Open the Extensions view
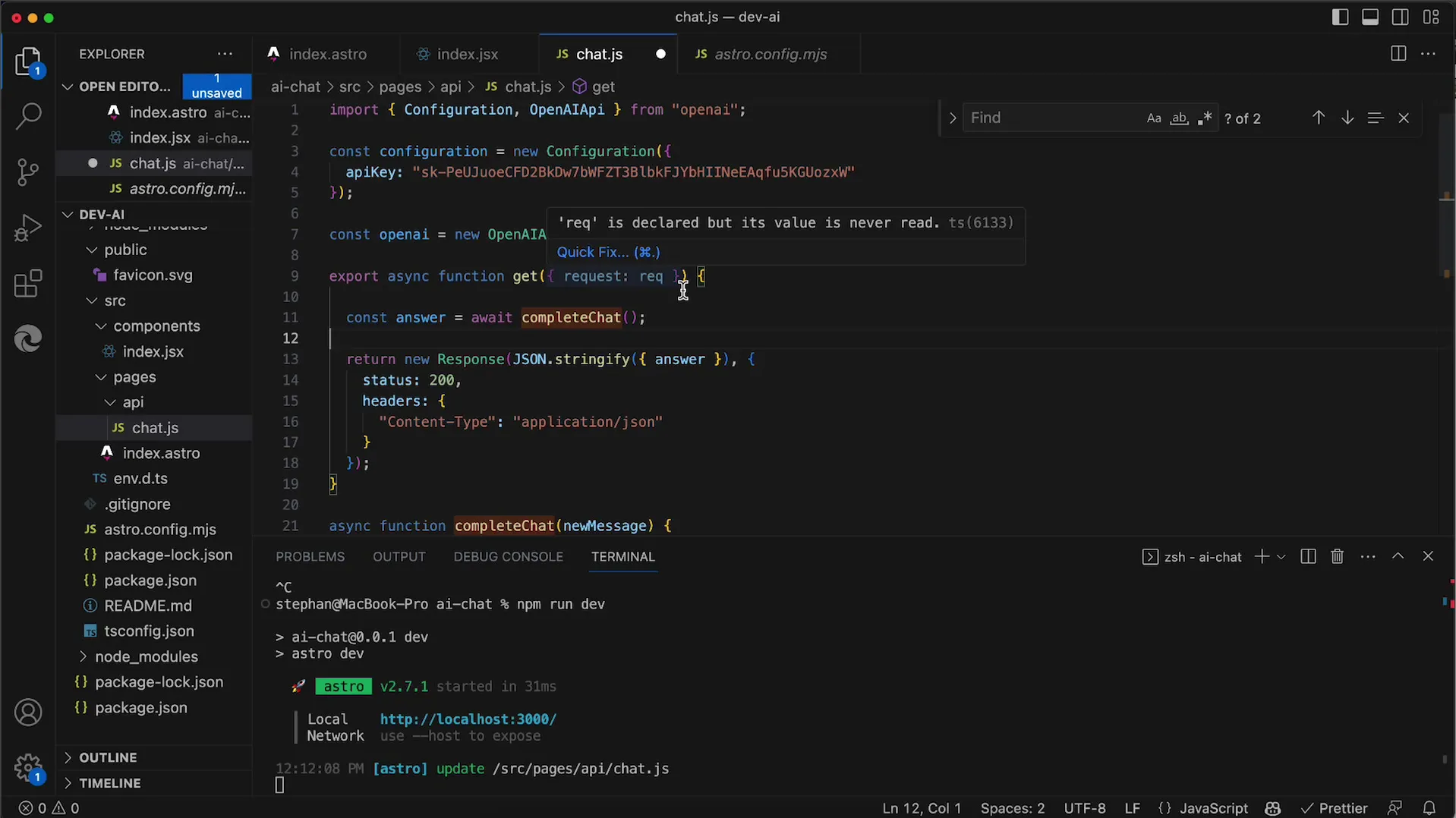Screen dimensions: 1456x818 tap(28, 284)
